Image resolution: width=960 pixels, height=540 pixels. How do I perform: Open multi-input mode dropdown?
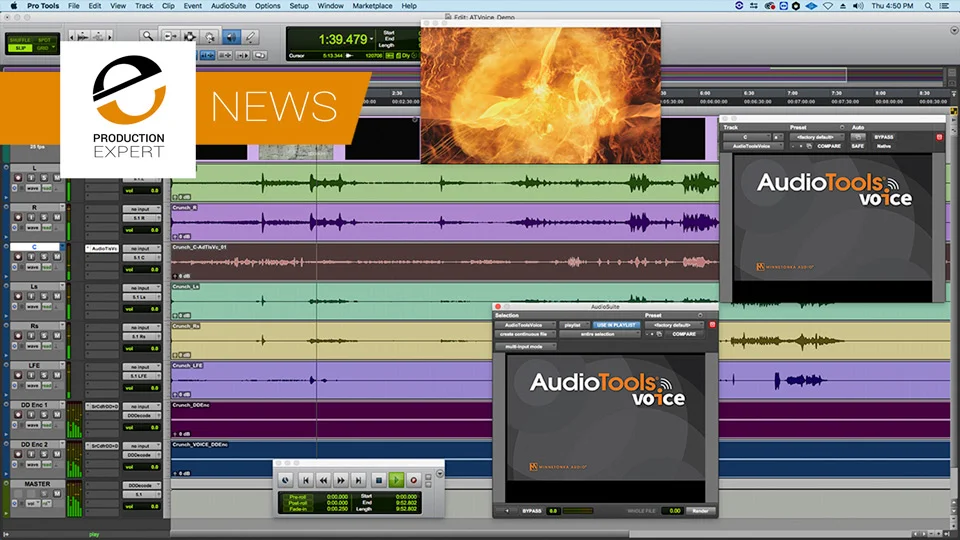pyautogui.click(x=525, y=347)
